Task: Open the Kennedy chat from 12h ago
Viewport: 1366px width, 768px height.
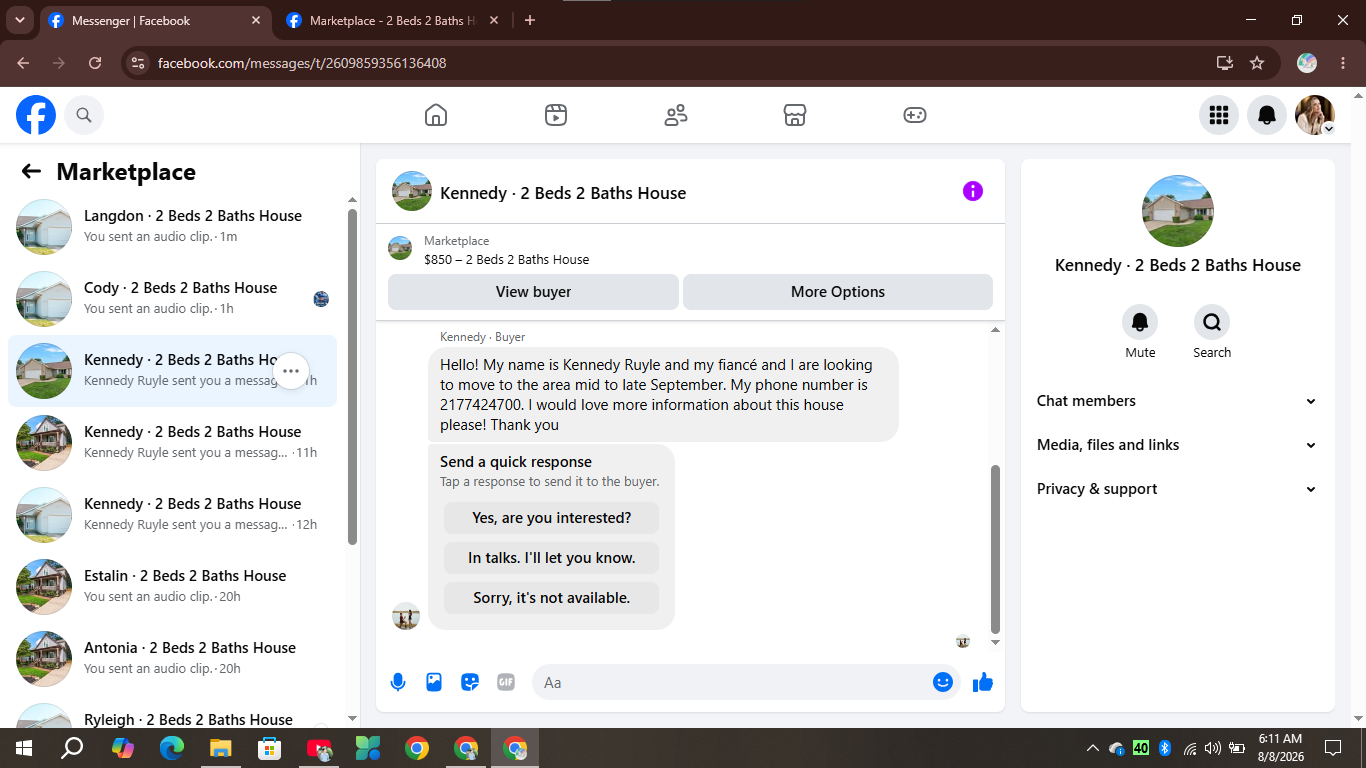Action: point(172,515)
